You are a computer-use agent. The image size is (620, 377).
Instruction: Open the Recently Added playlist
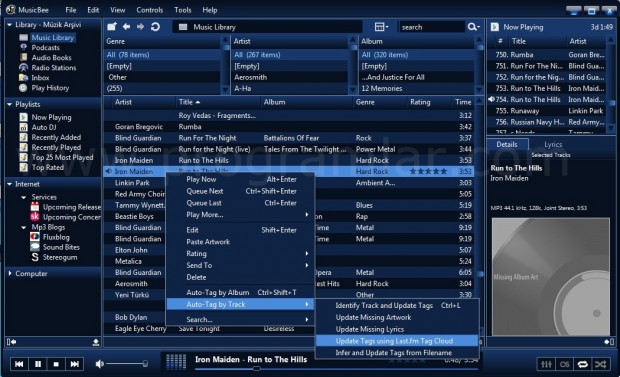pos(56,137)
